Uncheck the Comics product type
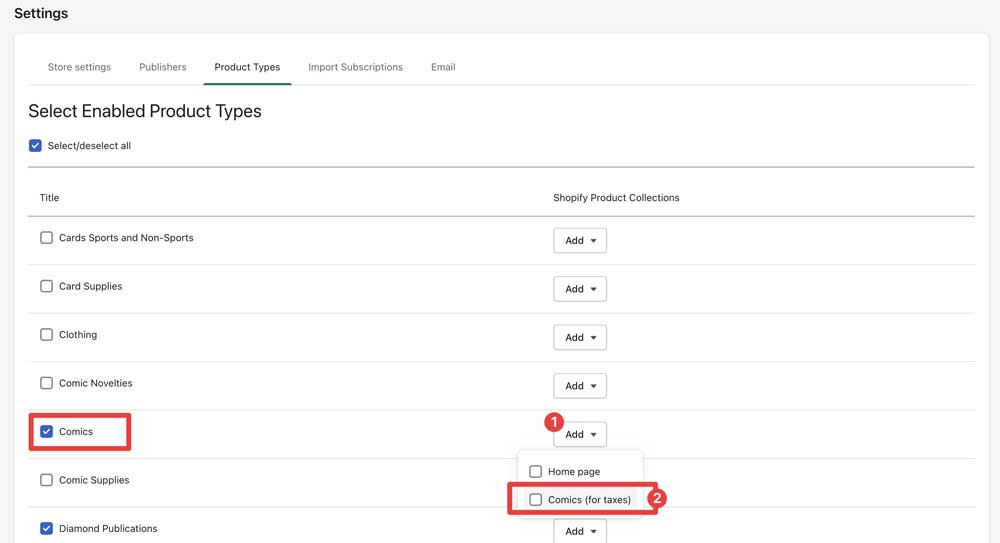 click(x=47, y=432)
